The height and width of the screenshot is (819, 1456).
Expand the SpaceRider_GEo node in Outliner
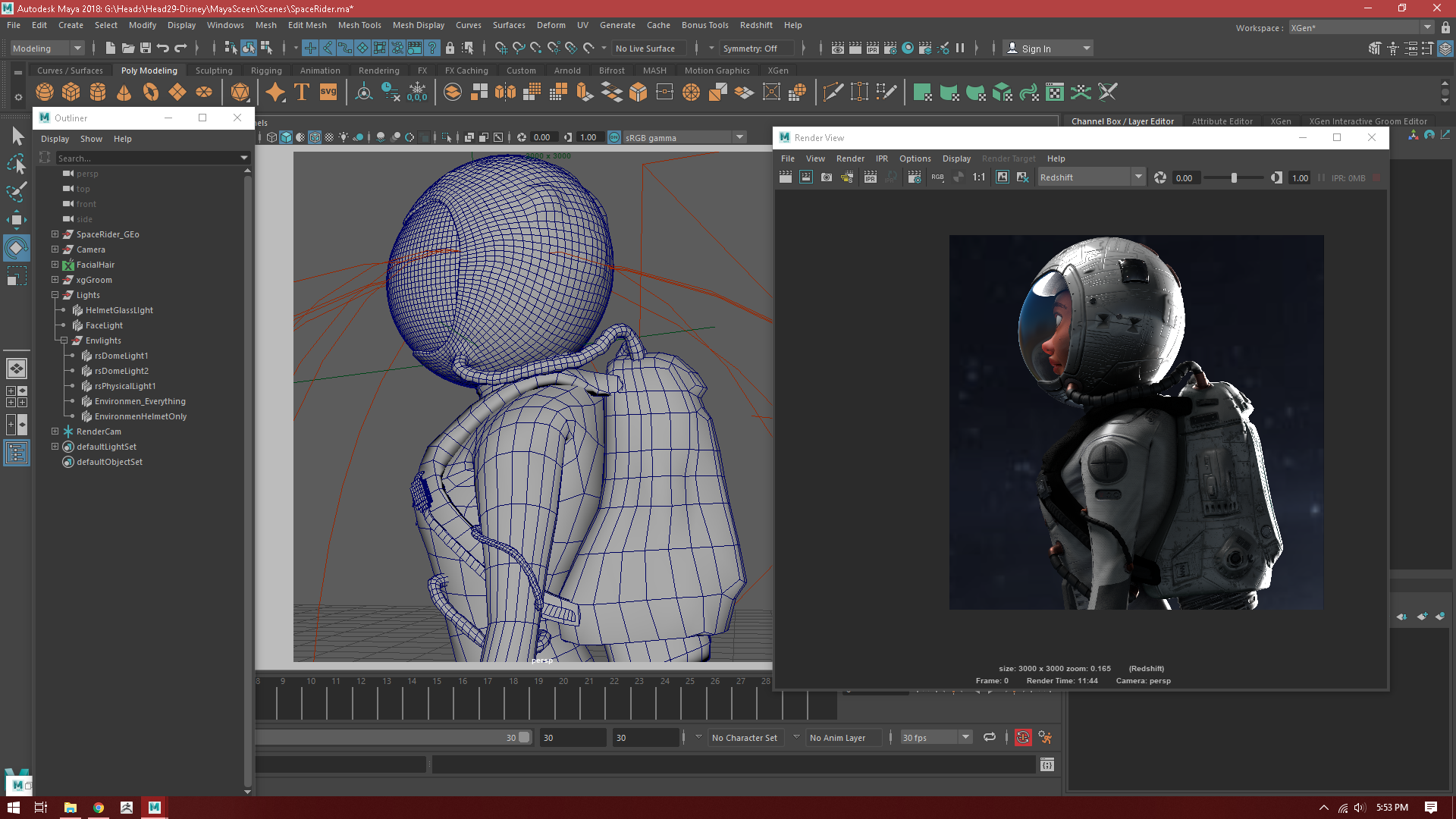[x=55, y=234]
